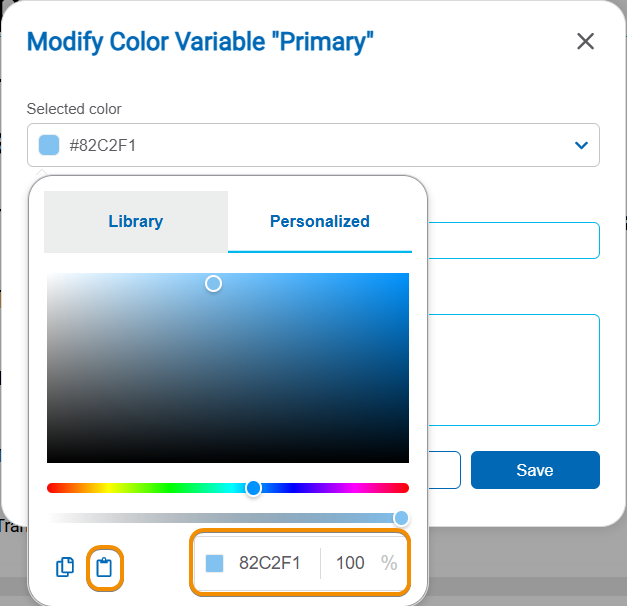Click the circular handle in the color gradient
The image size is (627, 606).
(x=213, y=284)
